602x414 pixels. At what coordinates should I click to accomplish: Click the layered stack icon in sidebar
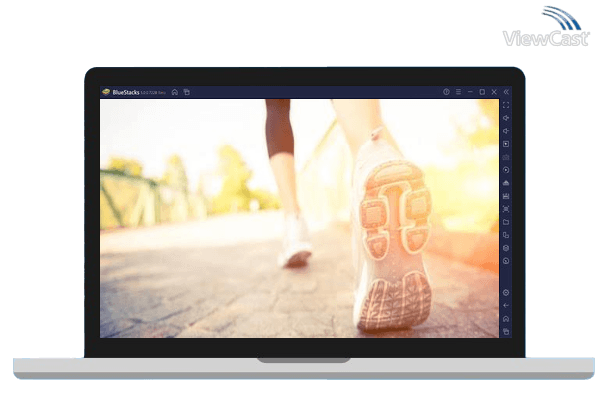pos(506,248)
